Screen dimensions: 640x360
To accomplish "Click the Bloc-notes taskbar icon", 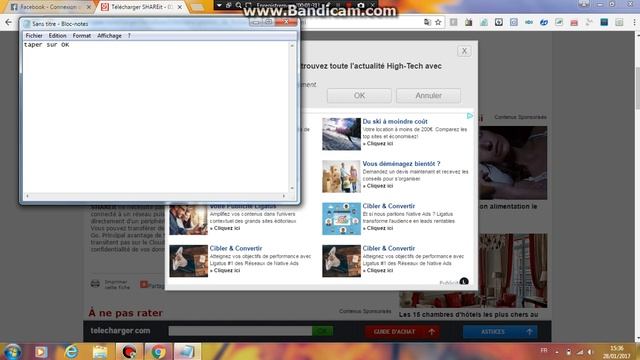I will click(x=187, y=351).
